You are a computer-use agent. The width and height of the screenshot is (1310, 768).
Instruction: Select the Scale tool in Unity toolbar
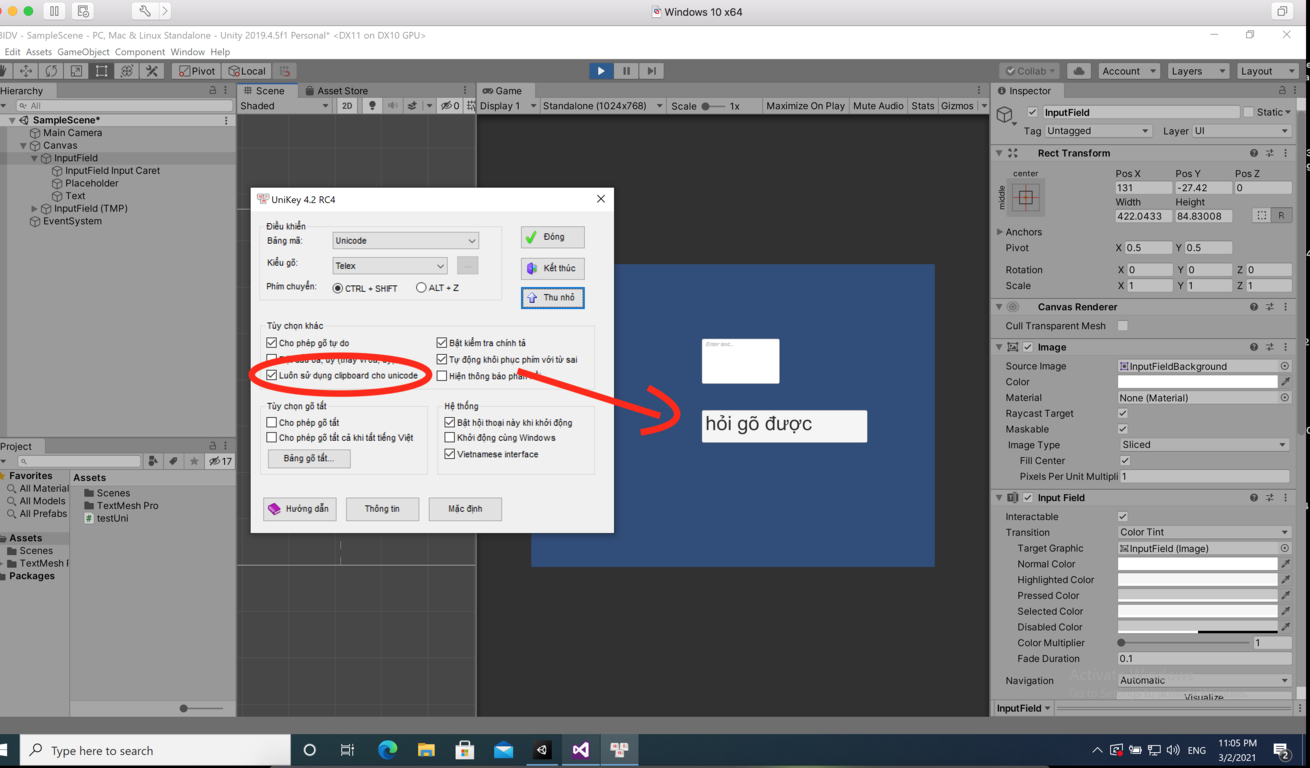tap(76, 71)
